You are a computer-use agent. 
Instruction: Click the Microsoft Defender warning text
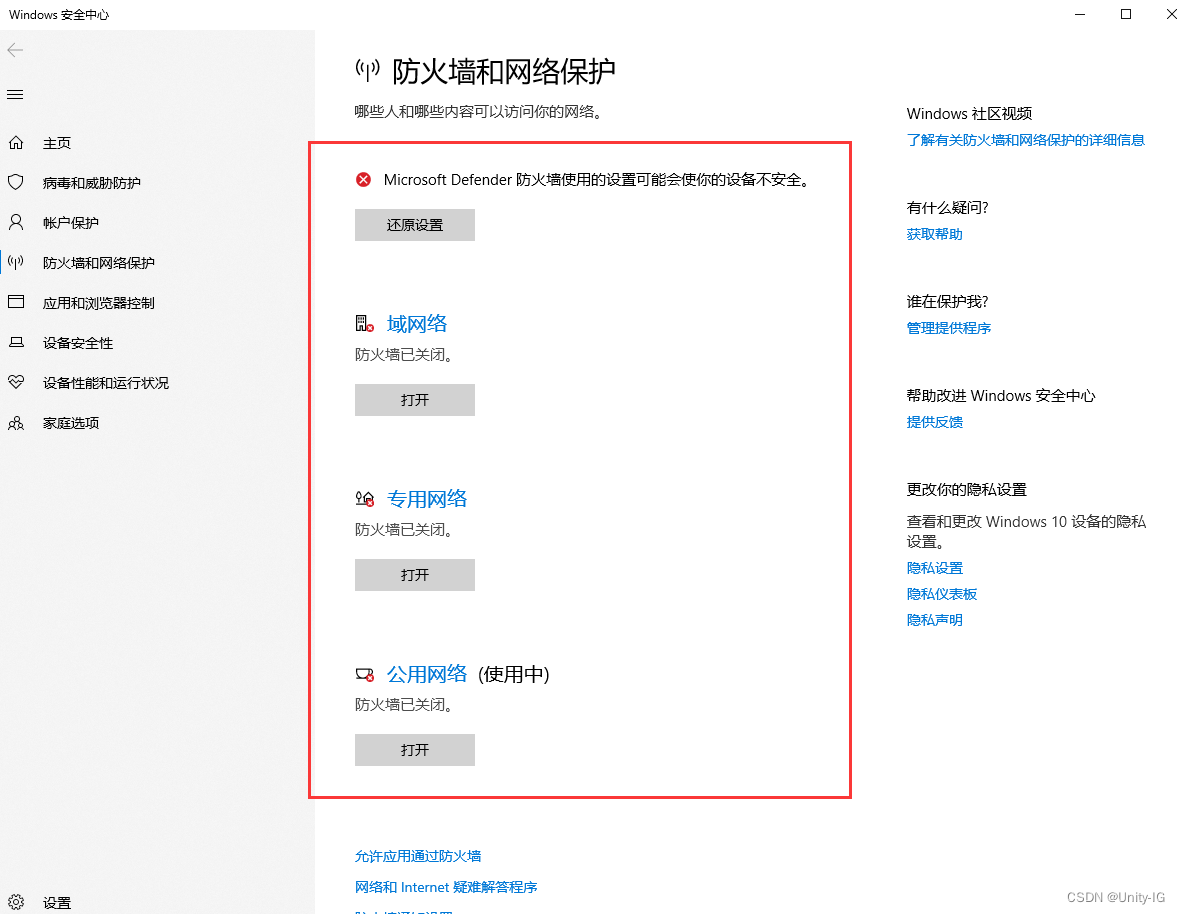597,180
